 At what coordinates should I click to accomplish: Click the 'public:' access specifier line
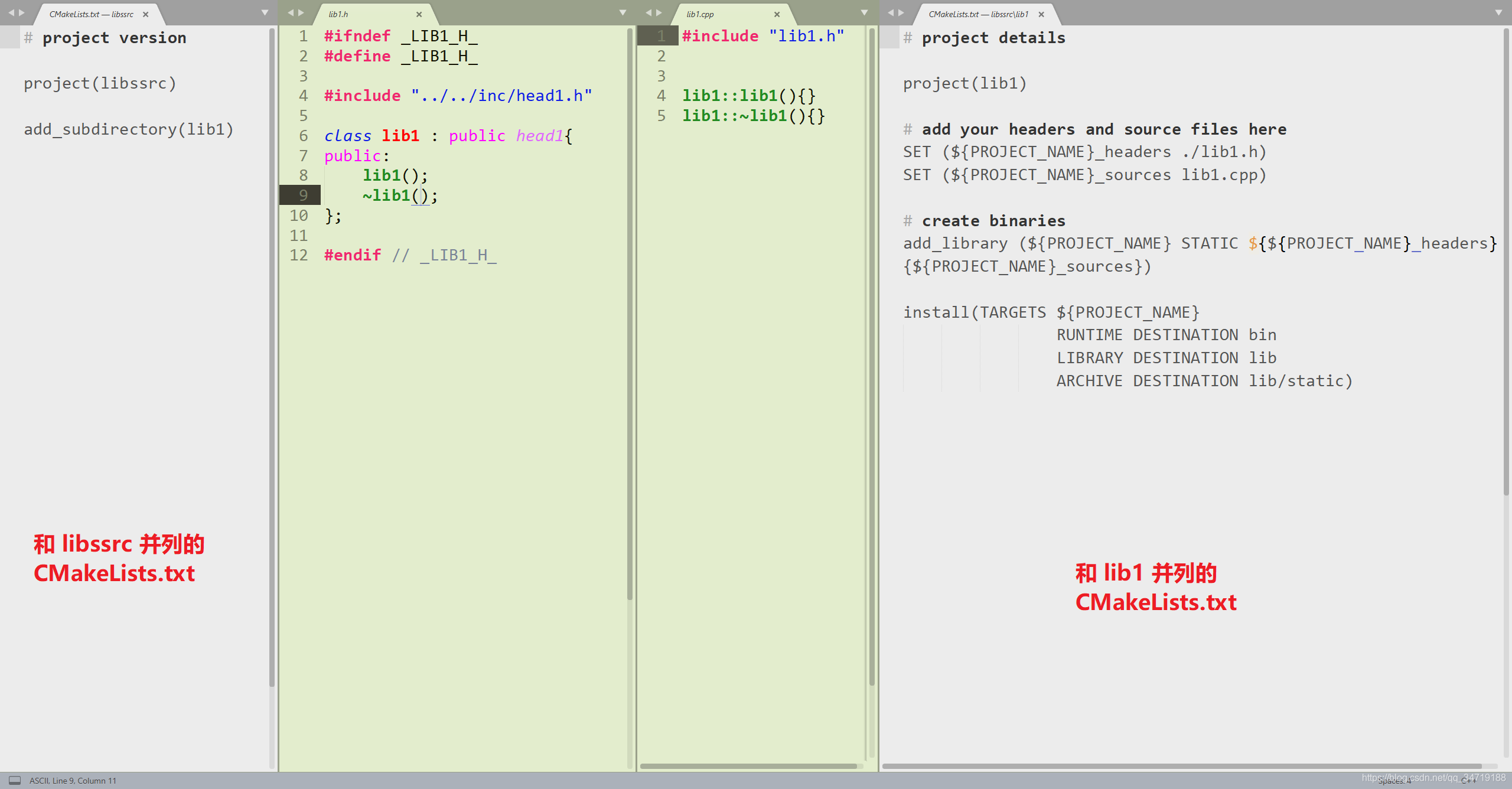tap(357, 156)
